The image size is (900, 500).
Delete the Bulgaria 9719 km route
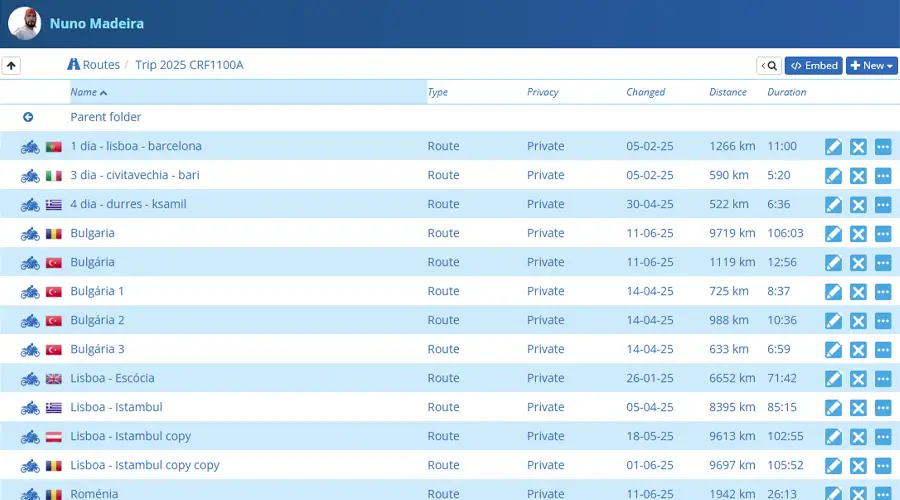(858, 234)
